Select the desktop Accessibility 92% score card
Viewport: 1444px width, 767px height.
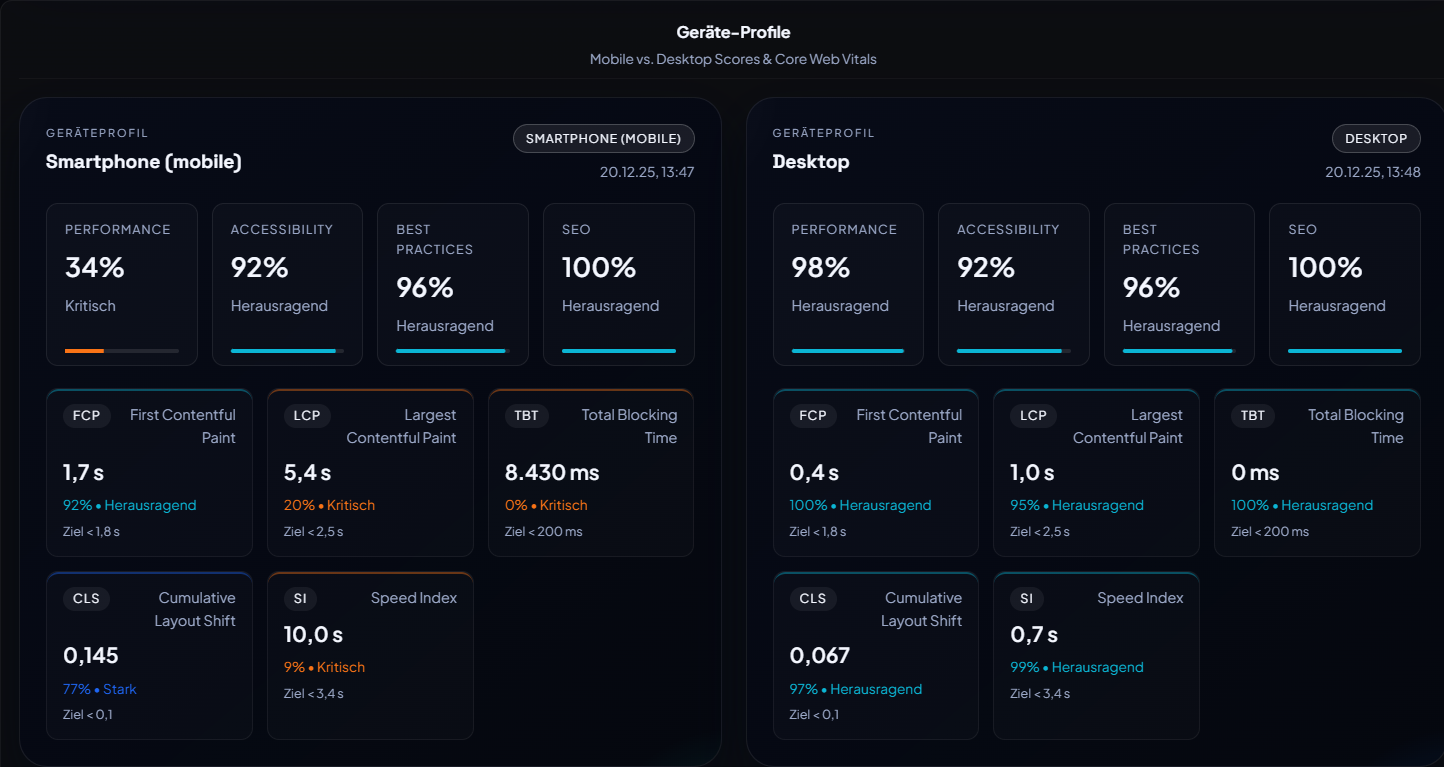1014,284
